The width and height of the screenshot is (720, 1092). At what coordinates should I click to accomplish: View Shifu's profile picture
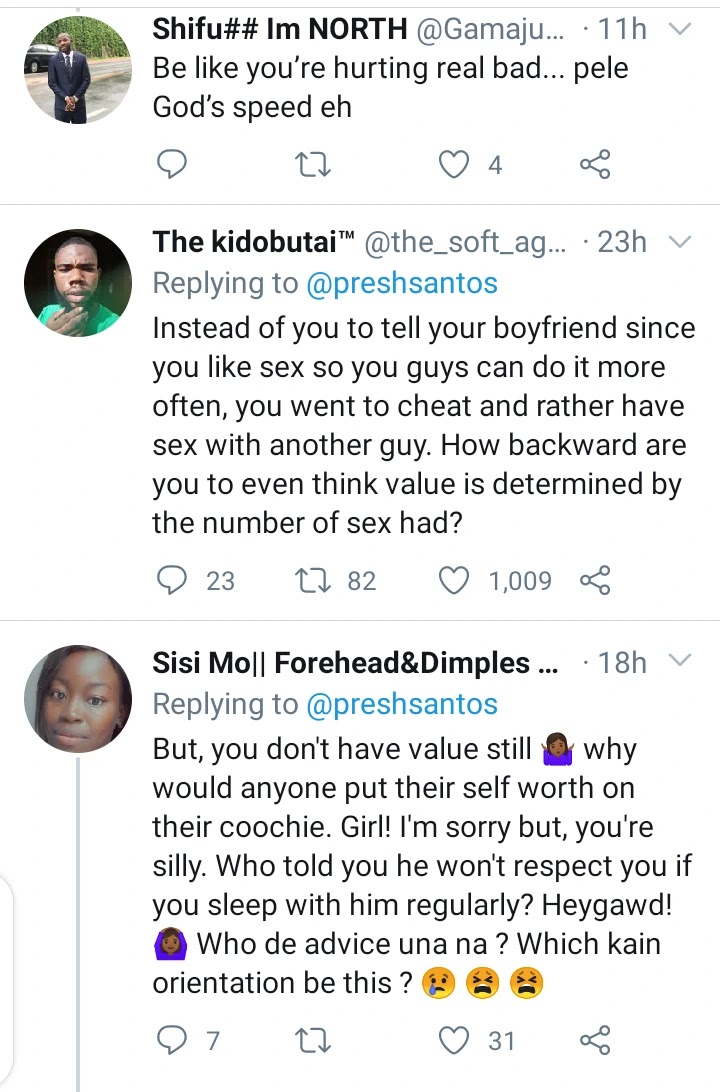pyautogui.click(x=77, y=70)
